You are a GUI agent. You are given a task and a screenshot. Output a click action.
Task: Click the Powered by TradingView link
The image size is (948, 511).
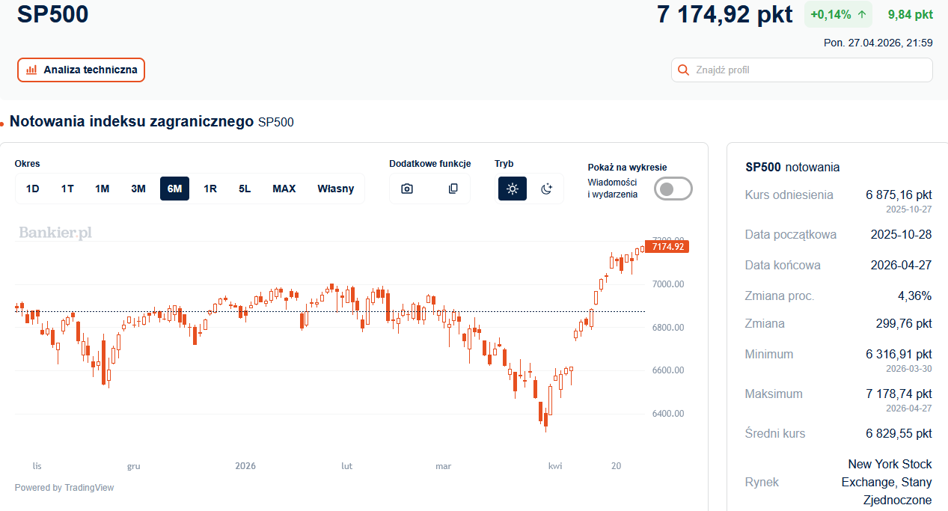point(64,487)
